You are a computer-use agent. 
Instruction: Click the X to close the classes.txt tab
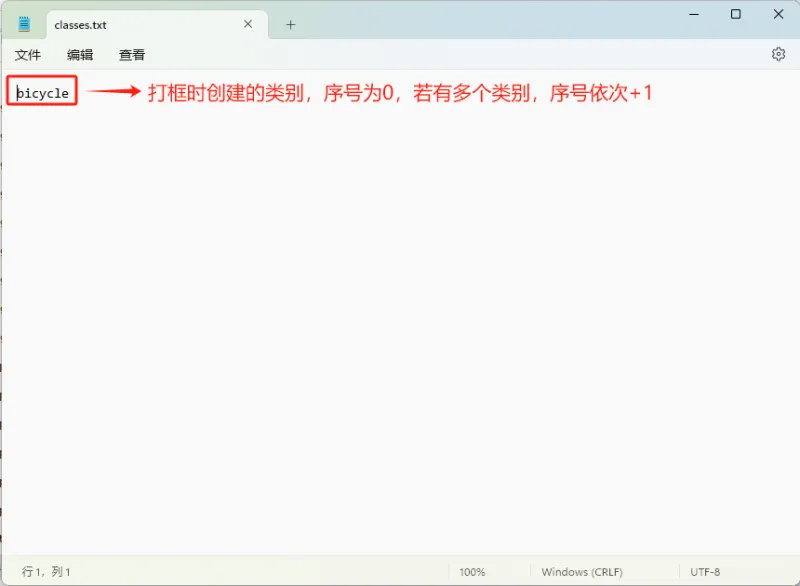pos(247,24)
